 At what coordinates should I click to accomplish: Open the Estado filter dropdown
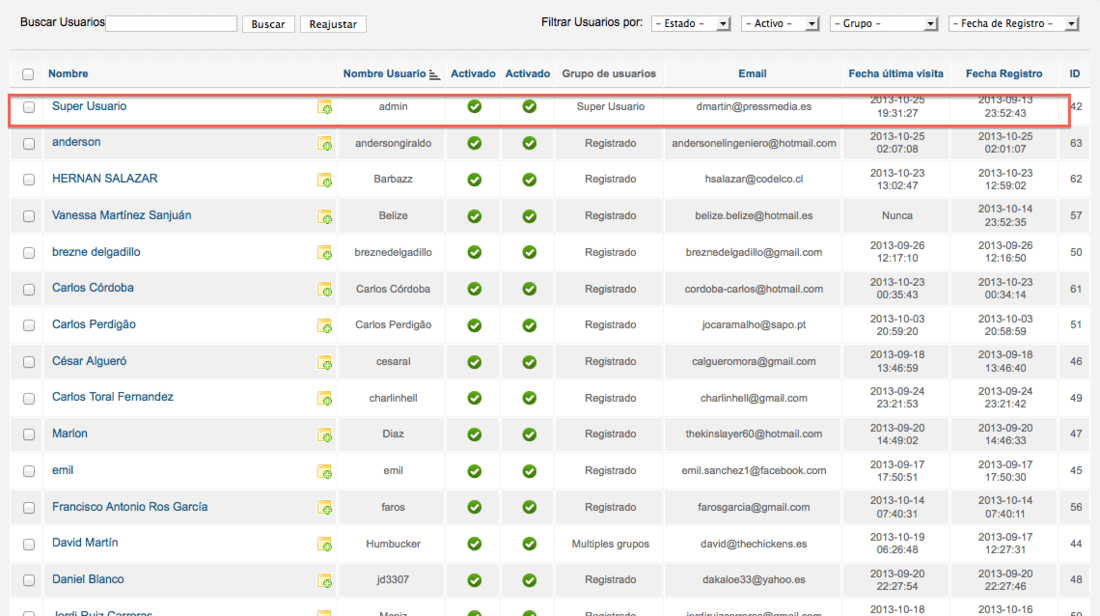[691, 24]
